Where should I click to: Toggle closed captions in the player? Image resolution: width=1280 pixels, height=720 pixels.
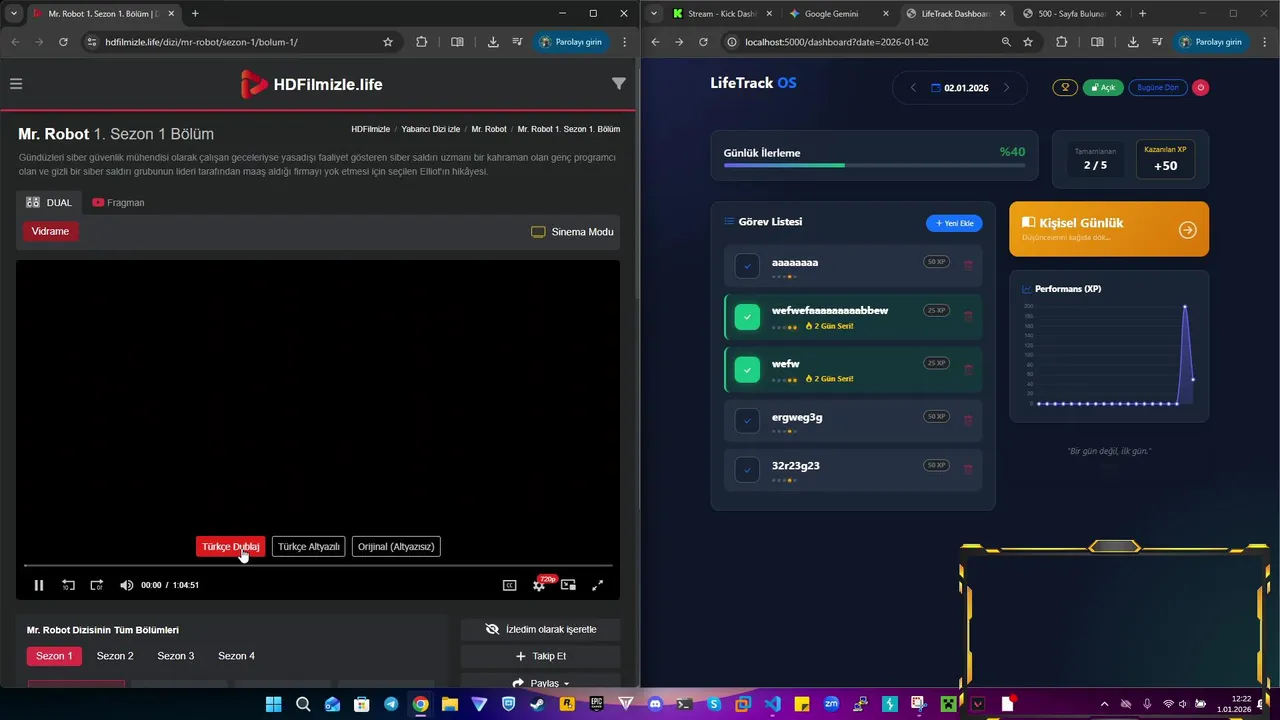pos(510,585)
